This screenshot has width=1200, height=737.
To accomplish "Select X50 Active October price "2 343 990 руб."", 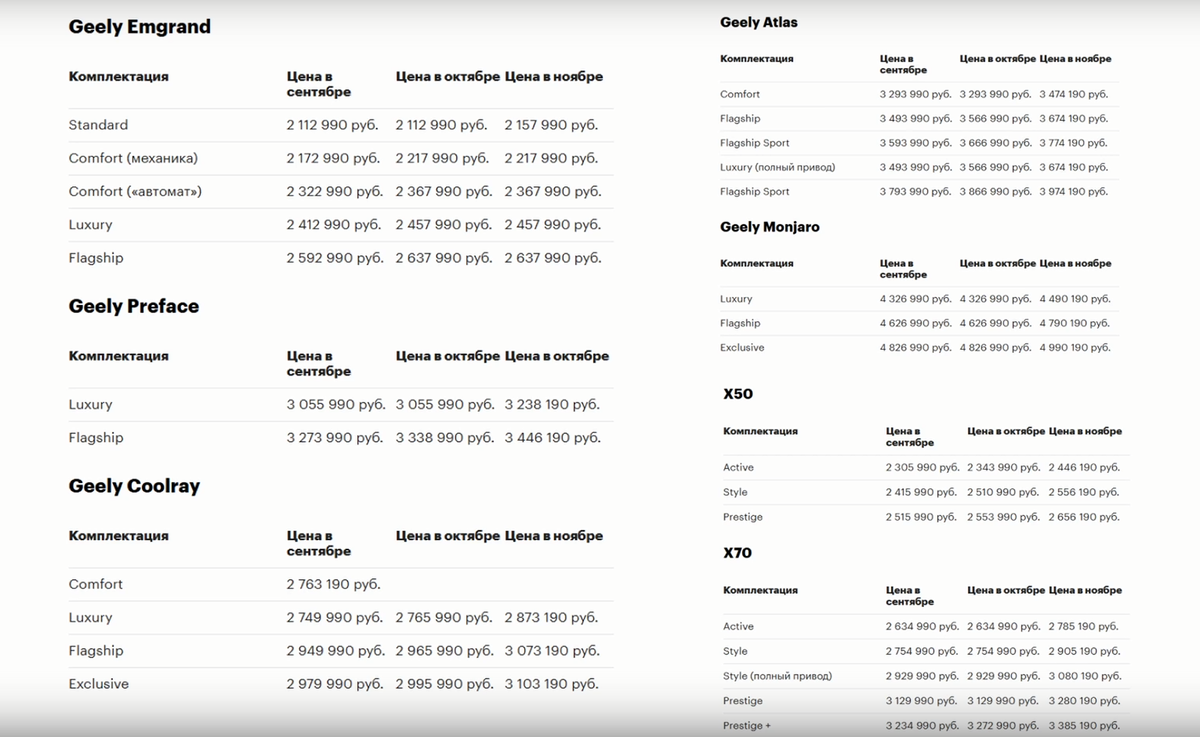I will pos(1003,467).
